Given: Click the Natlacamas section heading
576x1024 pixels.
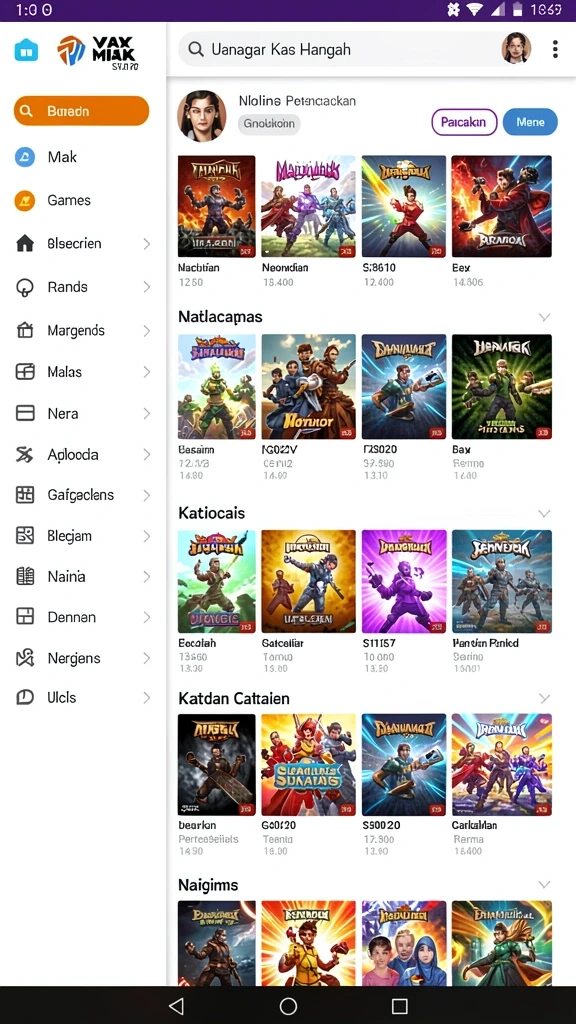Looking at the screenshot, I should [220, 317].
